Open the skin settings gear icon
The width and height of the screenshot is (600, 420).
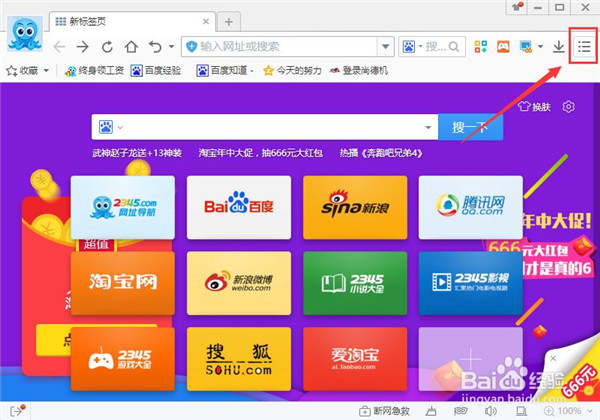tap(569, 107)
